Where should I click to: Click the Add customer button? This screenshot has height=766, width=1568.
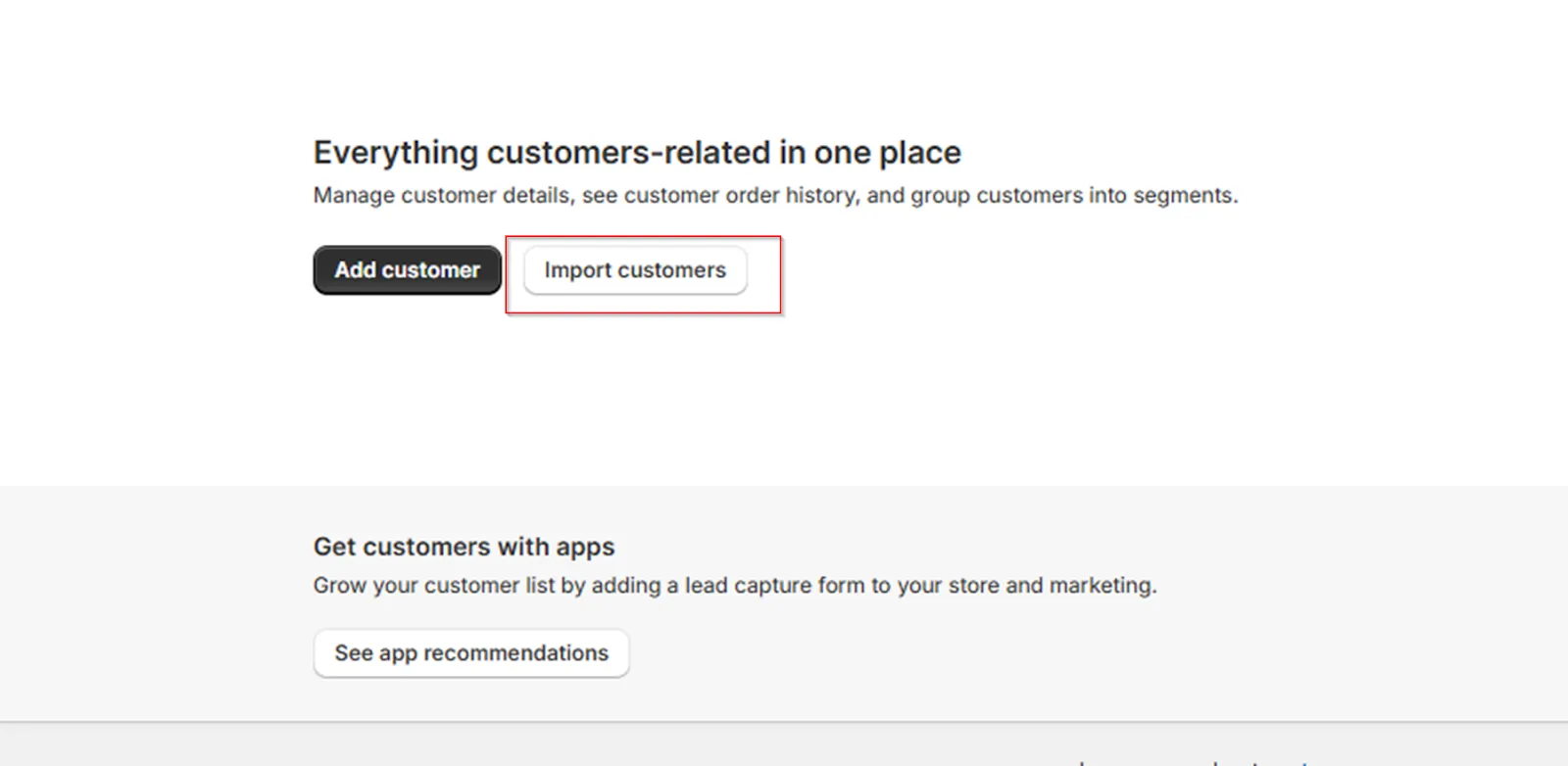[x=408, y=269]
